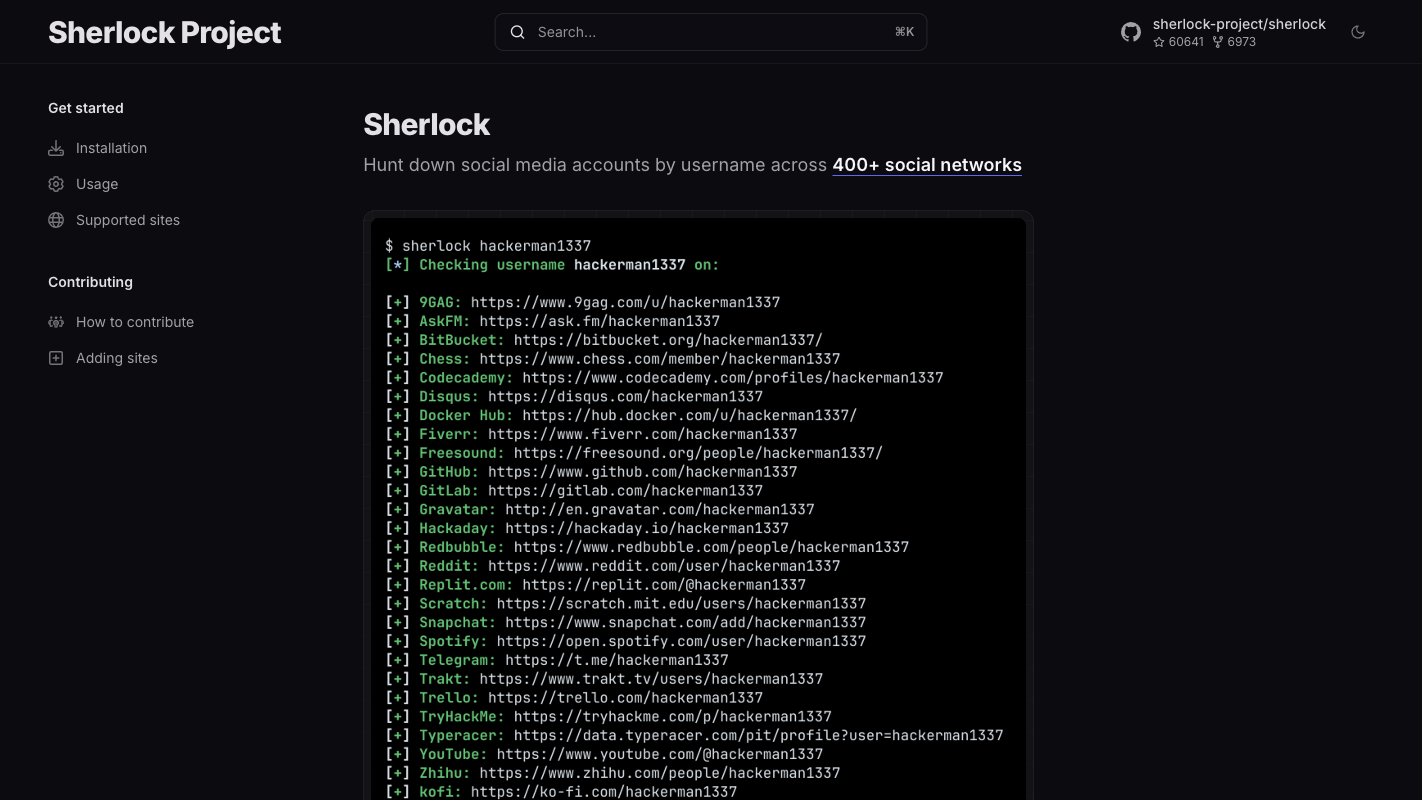
Task: Click the Telegram result line
Action: tap(557, 660)
